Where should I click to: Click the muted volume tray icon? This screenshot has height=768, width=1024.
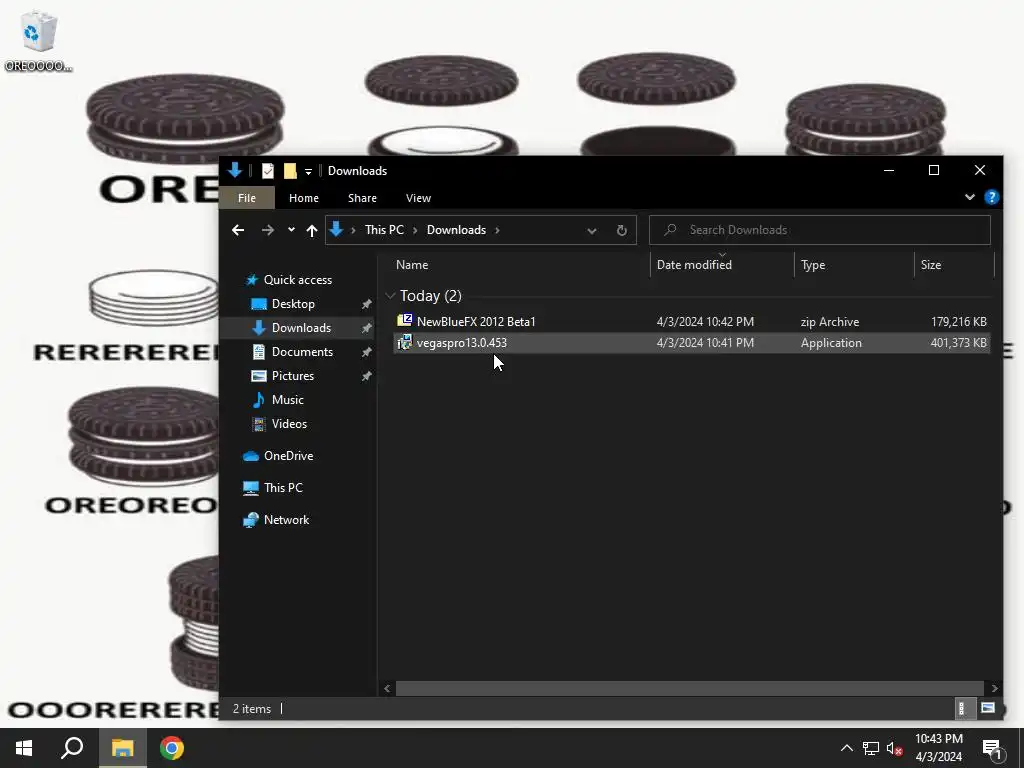pyautogui.click(x=895, y=748)
